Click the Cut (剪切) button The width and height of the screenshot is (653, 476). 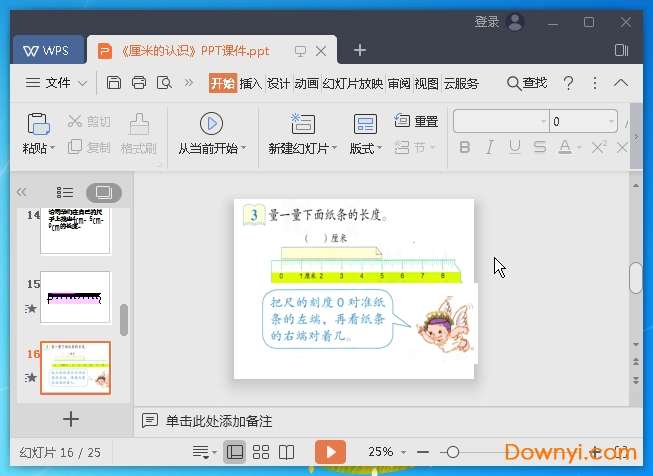(89, 121)
